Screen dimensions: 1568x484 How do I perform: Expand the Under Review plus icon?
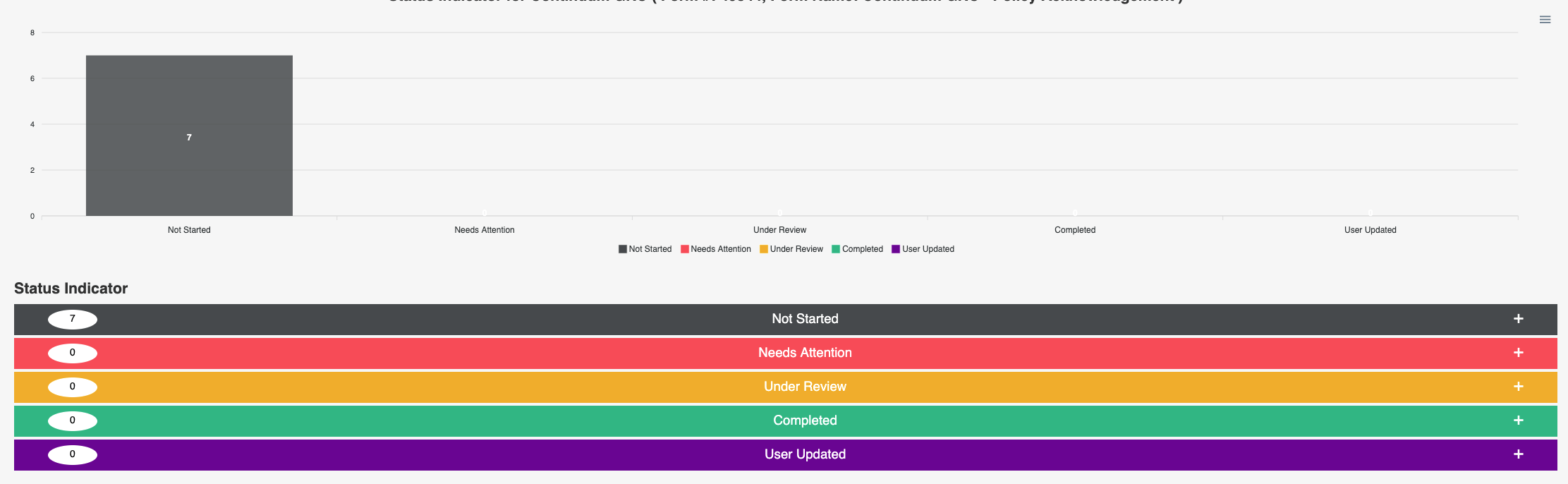1518,387
